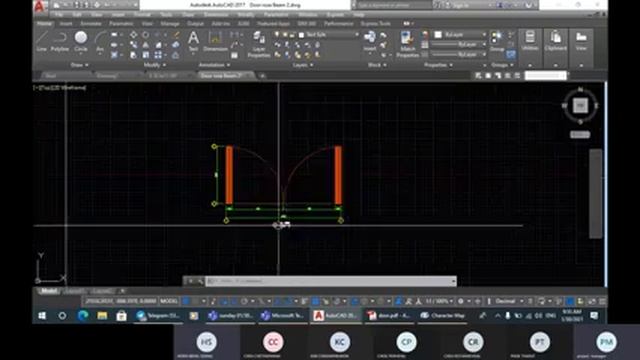Image resolution: width=640 pixels, height=360 pixels.
Task: Expand the Modify panel dropdown
Action: 154,65
